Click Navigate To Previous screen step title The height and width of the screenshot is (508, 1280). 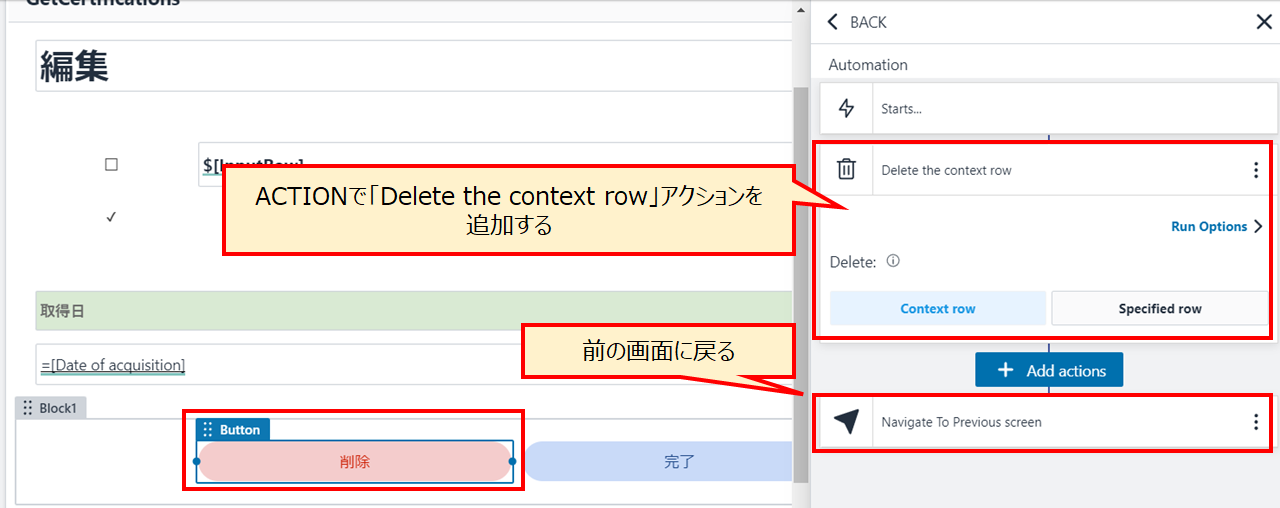[961, 422]
